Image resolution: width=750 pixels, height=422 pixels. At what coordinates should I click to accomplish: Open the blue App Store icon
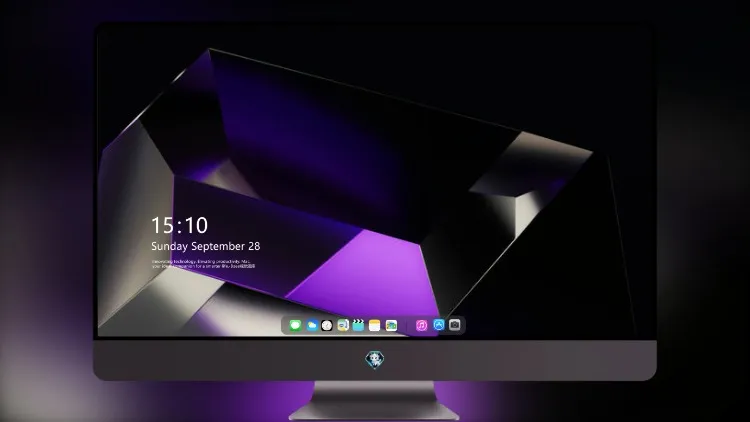(x=439, y=325)
